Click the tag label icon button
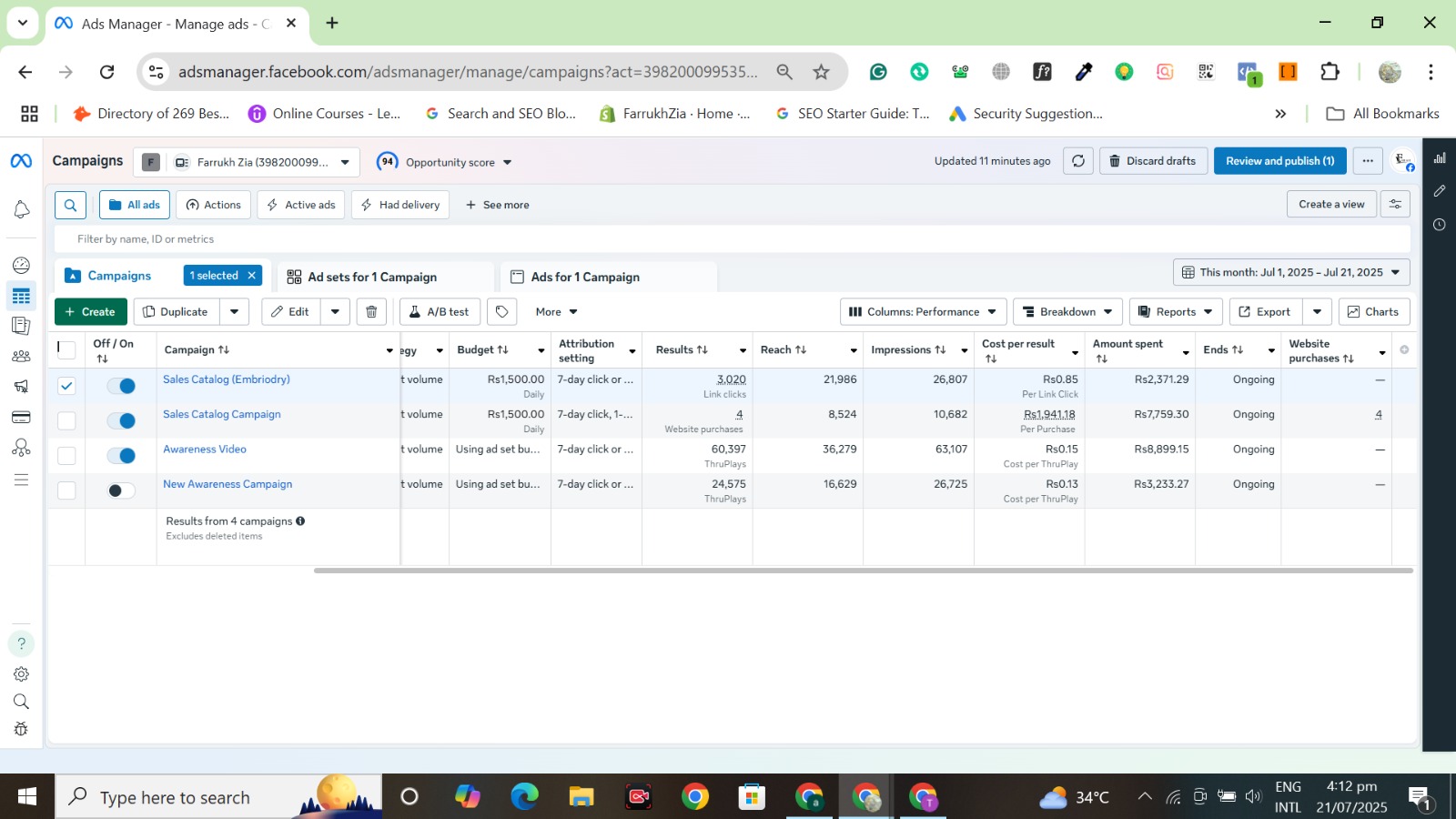The image size is (1456, 819). pyautogui.click(x=502, y=312)
